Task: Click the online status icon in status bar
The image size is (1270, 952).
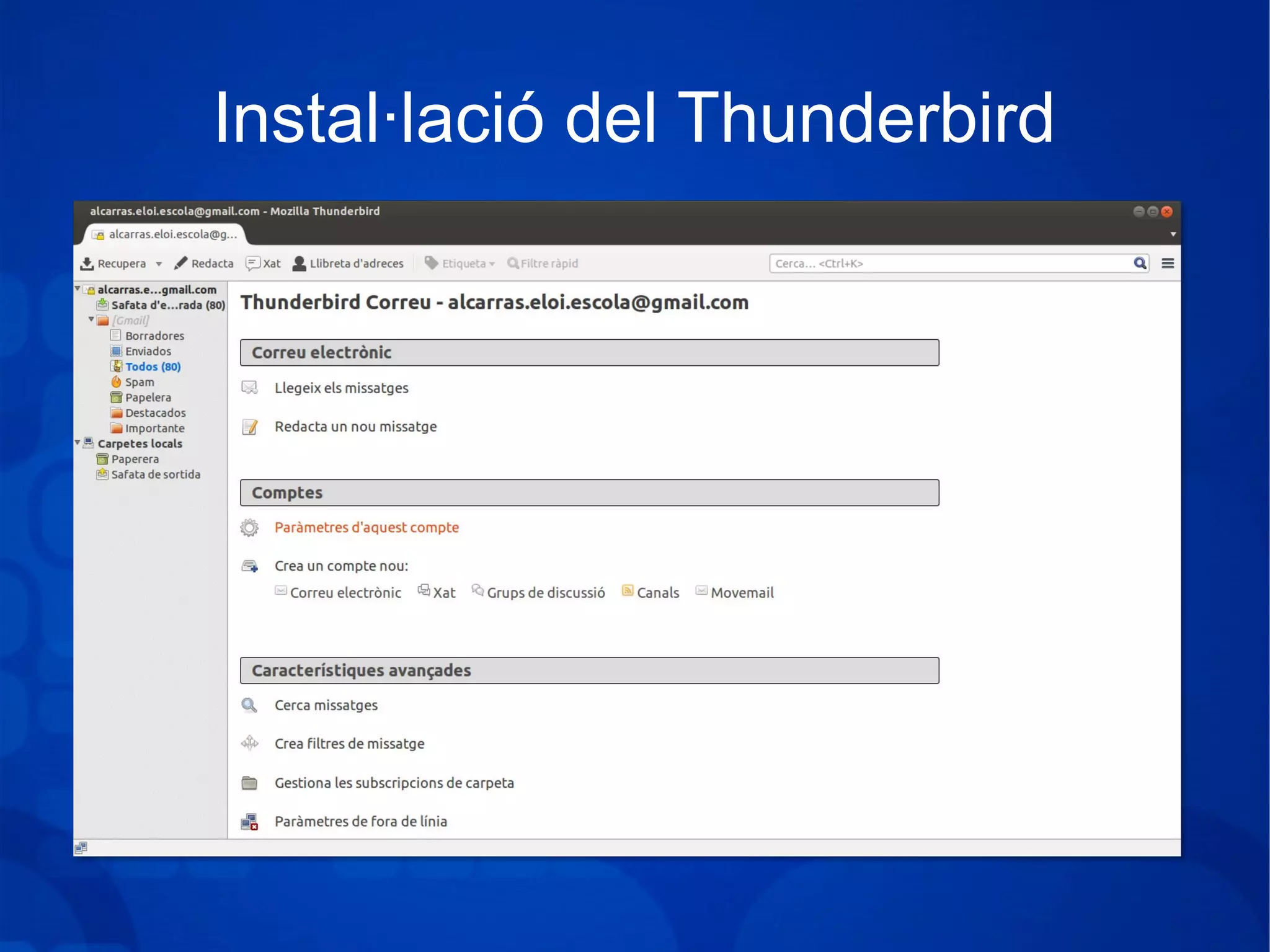Action: pos(81,847)
